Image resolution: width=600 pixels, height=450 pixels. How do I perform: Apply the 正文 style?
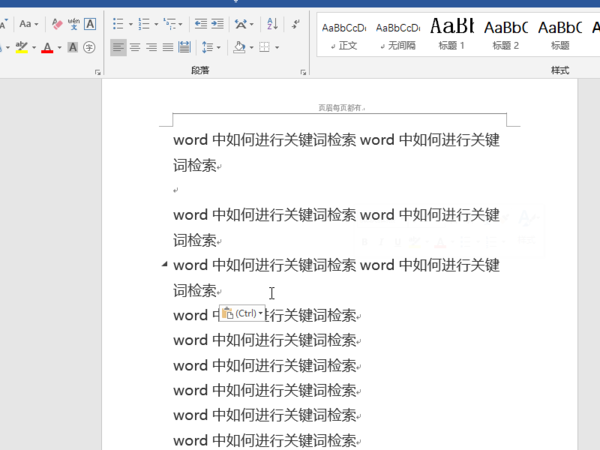click(344, 36)
